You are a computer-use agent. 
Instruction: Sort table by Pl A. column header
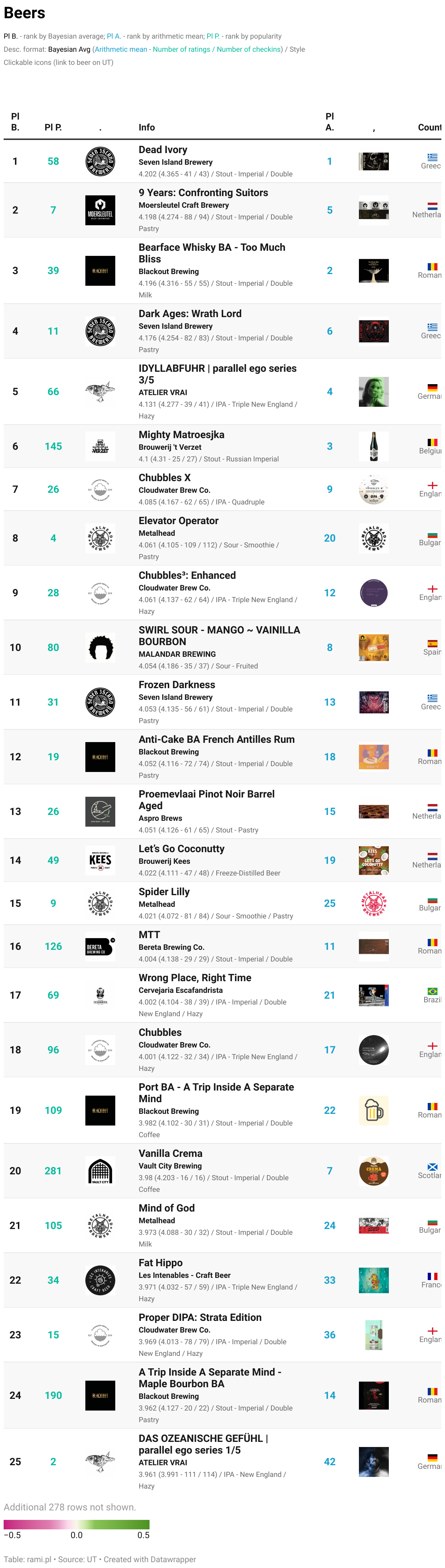point(329,122)
